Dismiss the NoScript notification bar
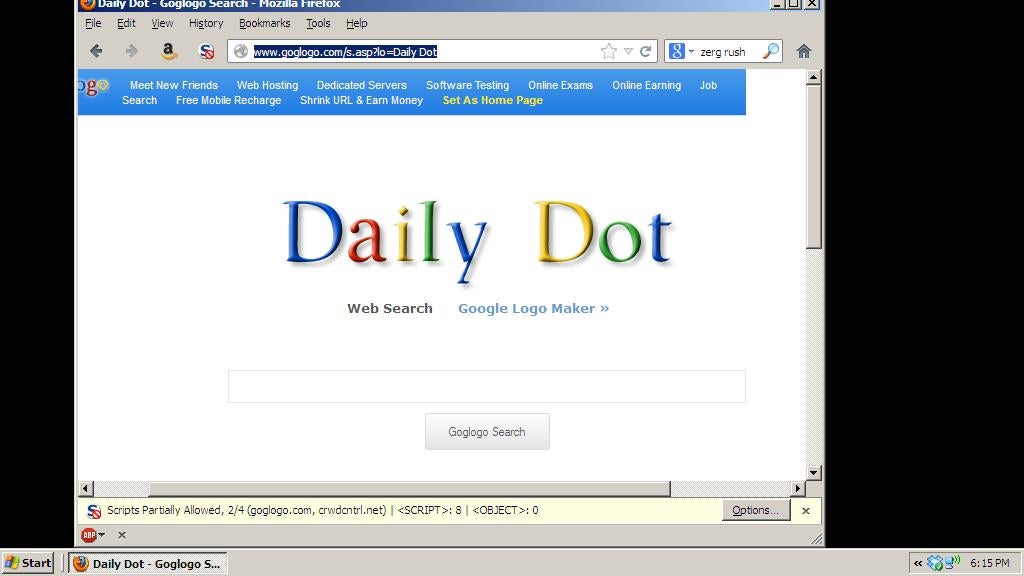The width and height of the screenshot is (1024, 576). [806, 511]
